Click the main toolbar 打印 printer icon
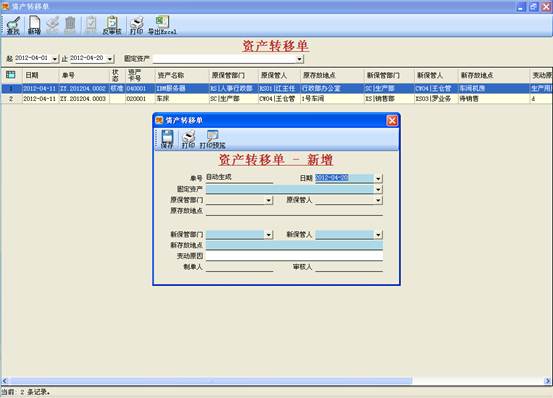This screenshot has height=398, width=553. (136, 26)
